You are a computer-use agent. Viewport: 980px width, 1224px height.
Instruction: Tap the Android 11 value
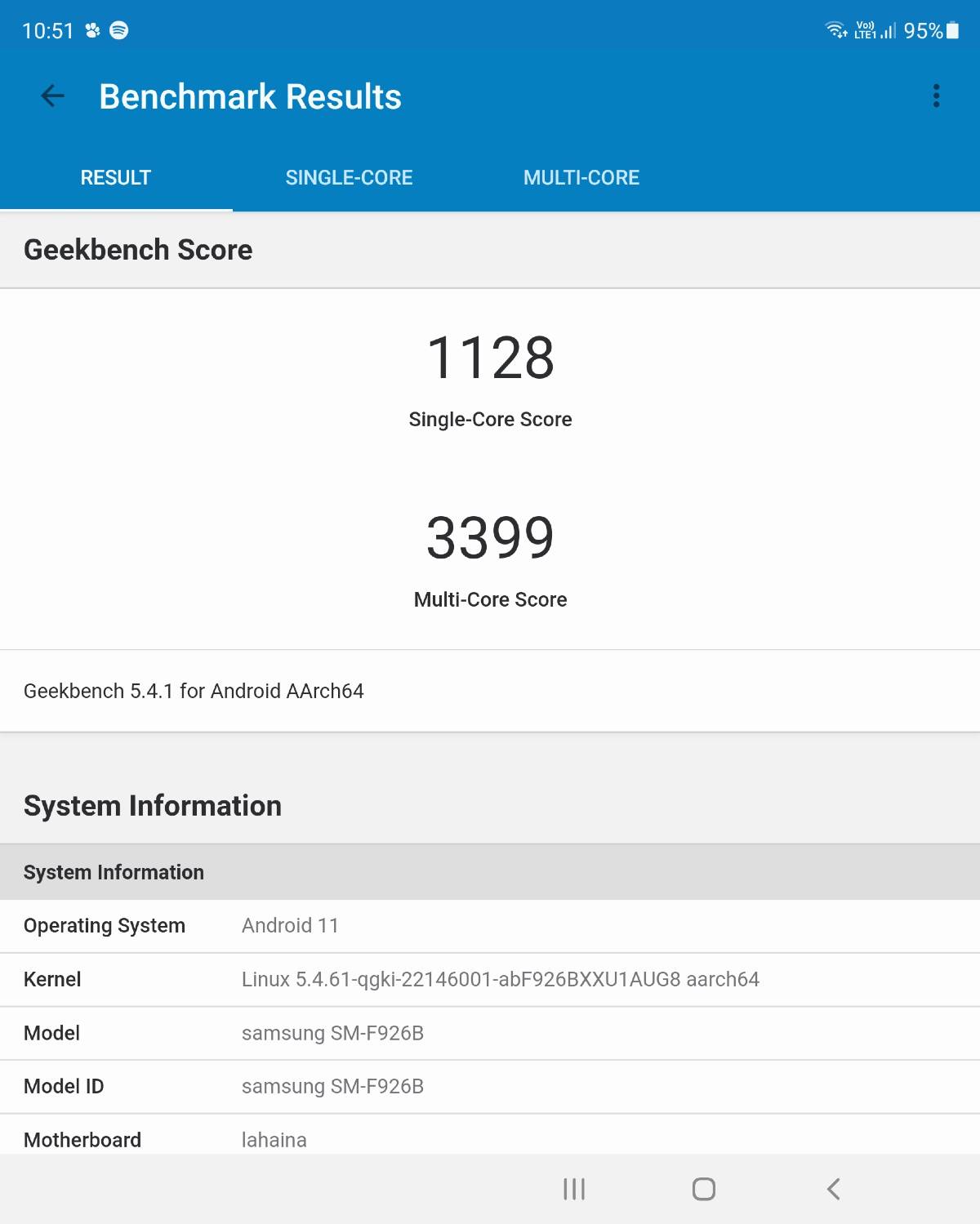coord(290,925)
